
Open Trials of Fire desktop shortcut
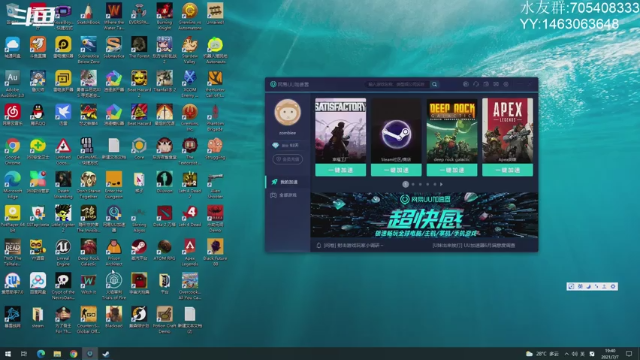113,287
